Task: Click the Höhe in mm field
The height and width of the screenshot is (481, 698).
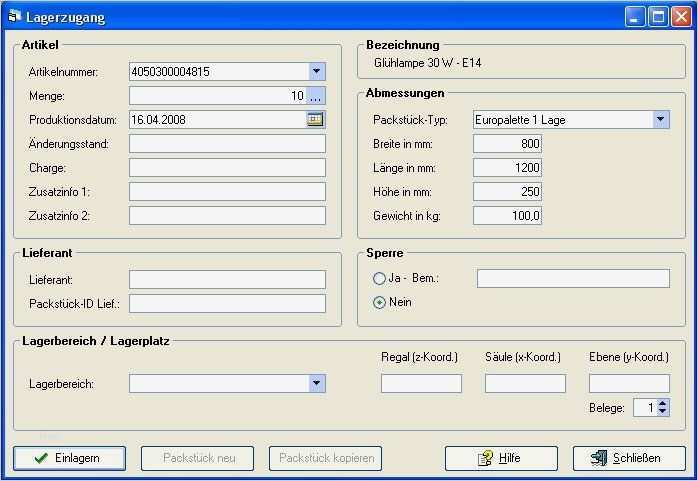Action: click(x=507, y=192)
